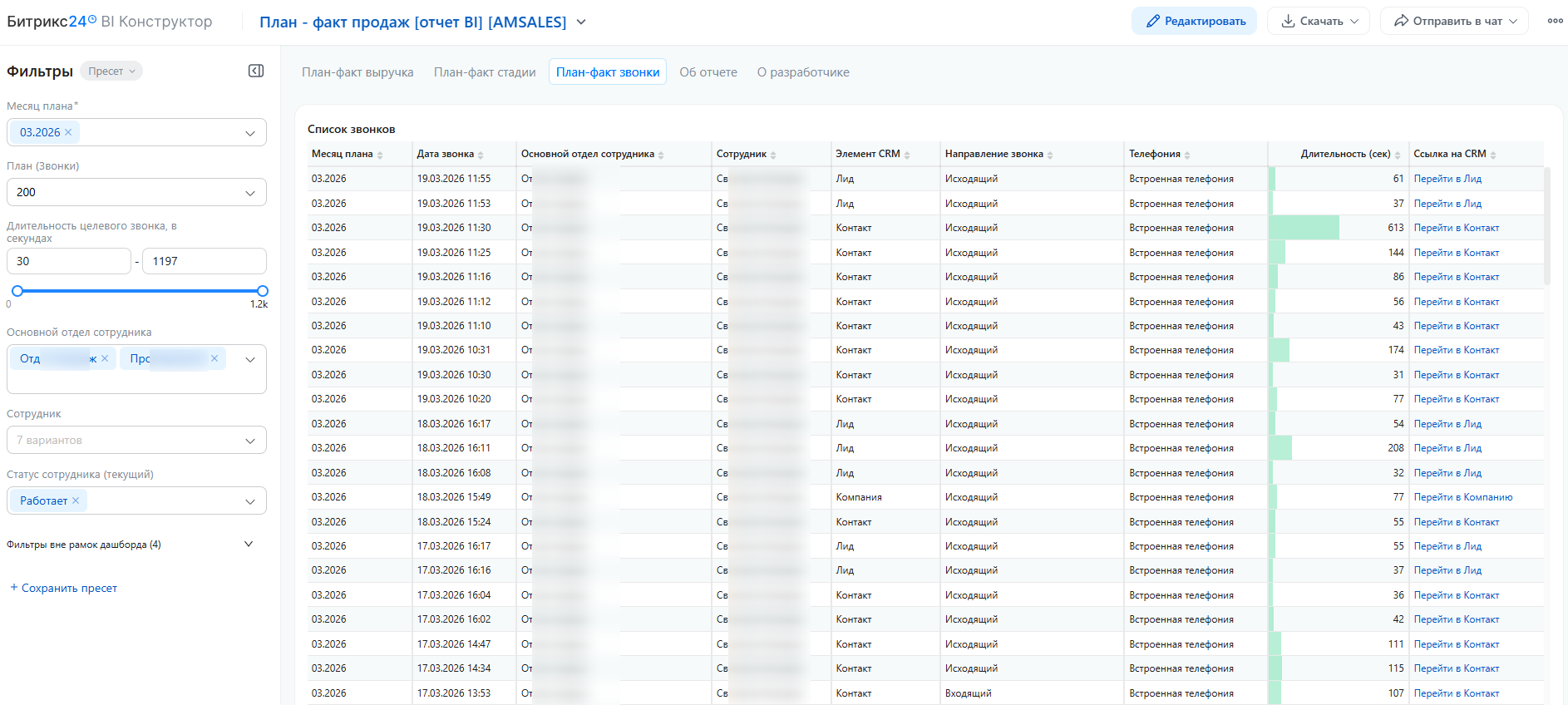Click the Редактировать button
1568x705 pixels.
[x=1194, y=22]
